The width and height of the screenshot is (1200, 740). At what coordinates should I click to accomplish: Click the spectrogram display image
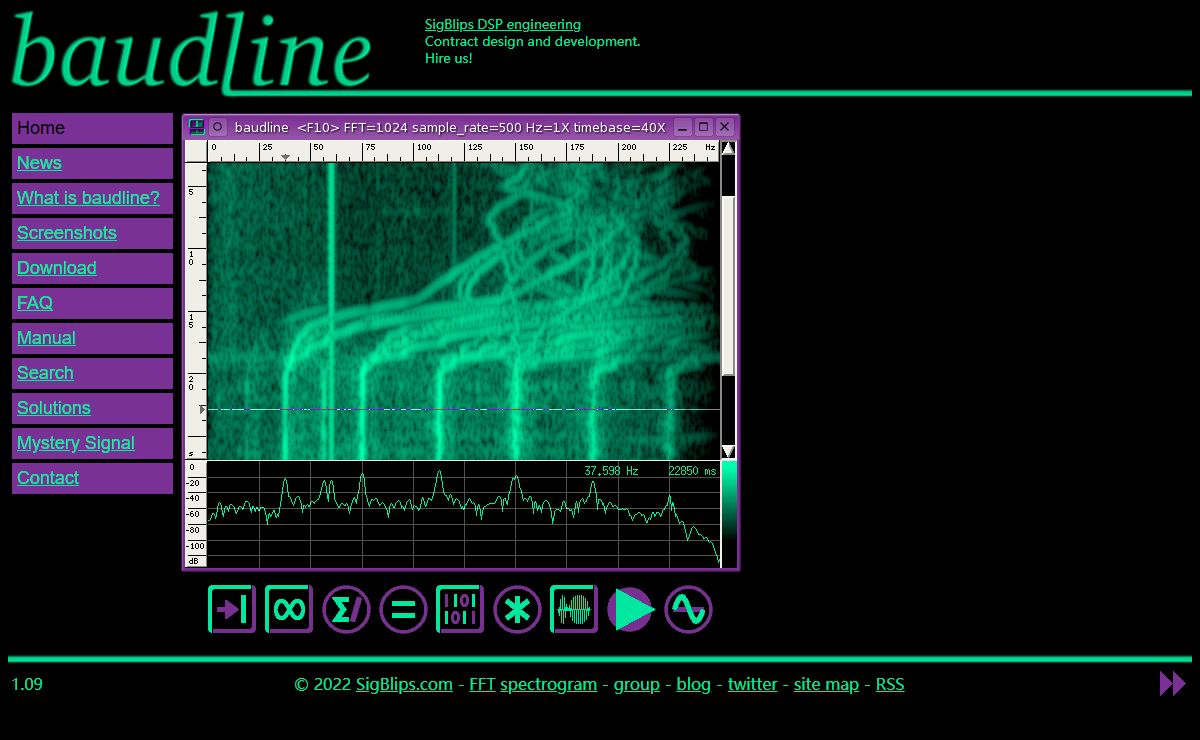pos(464,310)
